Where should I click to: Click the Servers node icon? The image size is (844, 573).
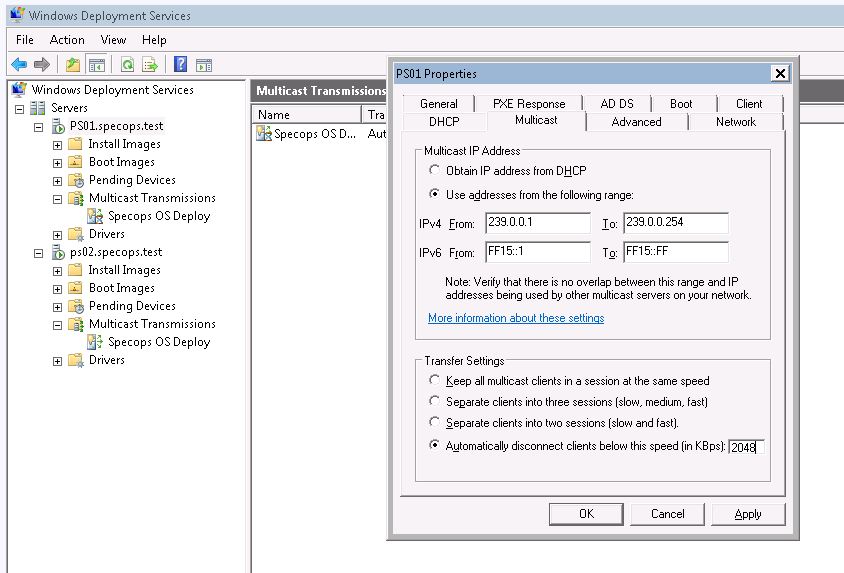38,108
